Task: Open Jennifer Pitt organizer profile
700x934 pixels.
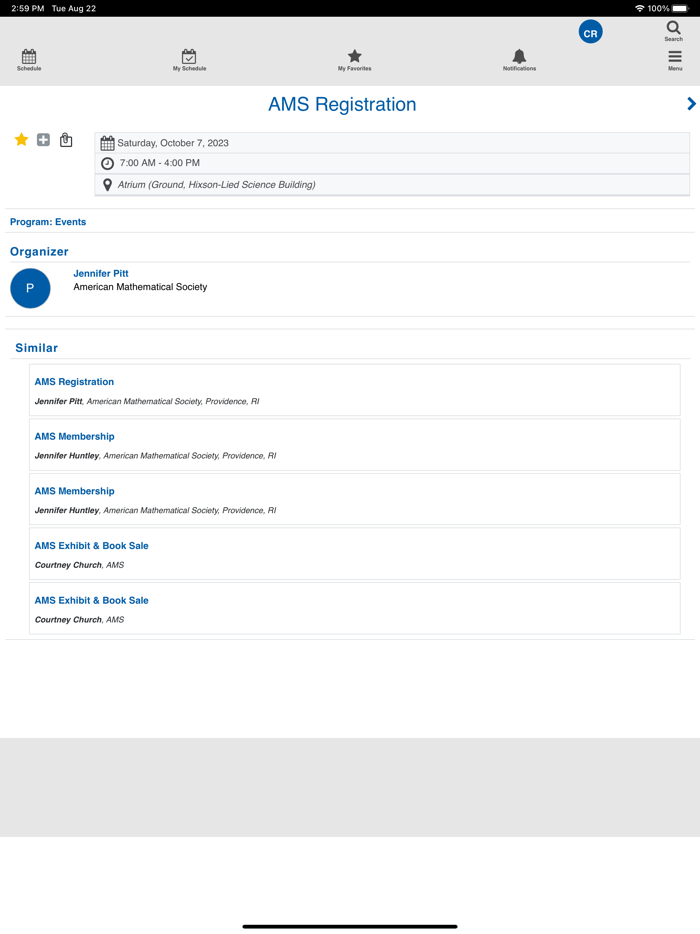Action: 101,273
